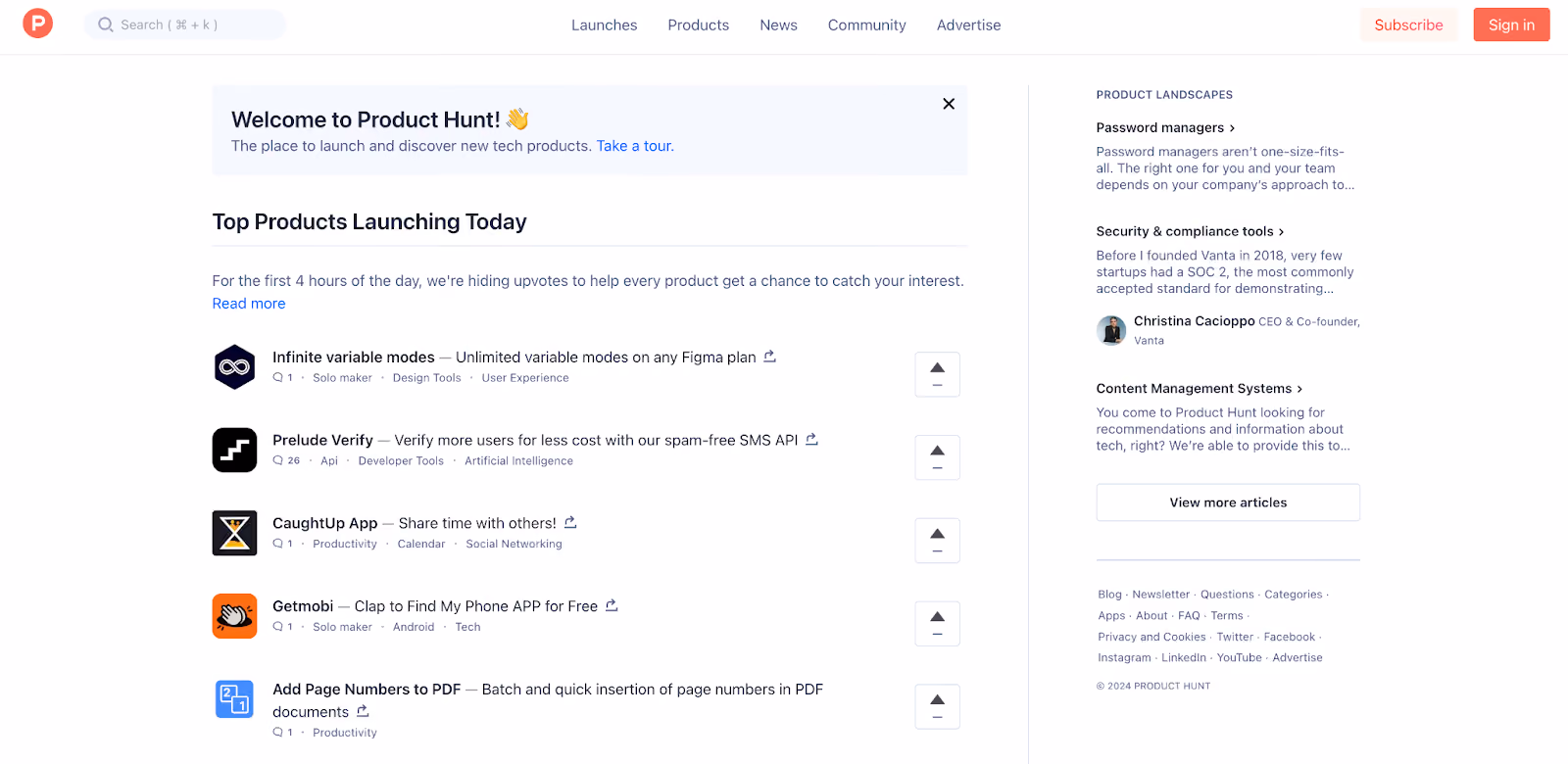Upvote the Getmobi product
This screenshot has height=764, width=1568.
point(937,623)
